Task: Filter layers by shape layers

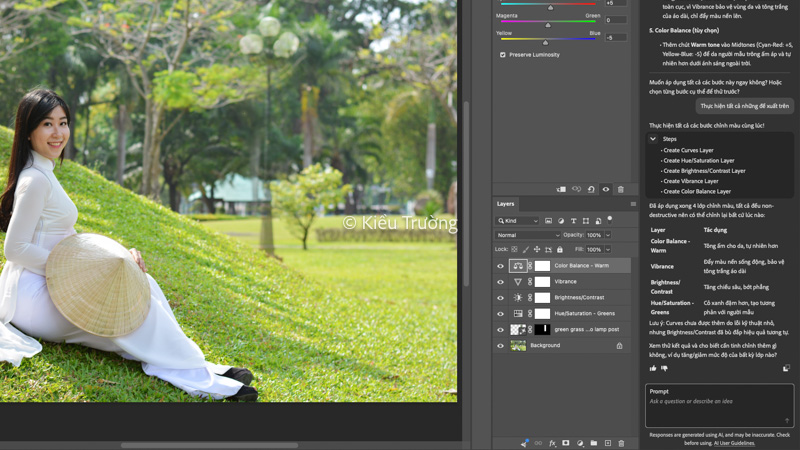Action: [x=586, y=221]
